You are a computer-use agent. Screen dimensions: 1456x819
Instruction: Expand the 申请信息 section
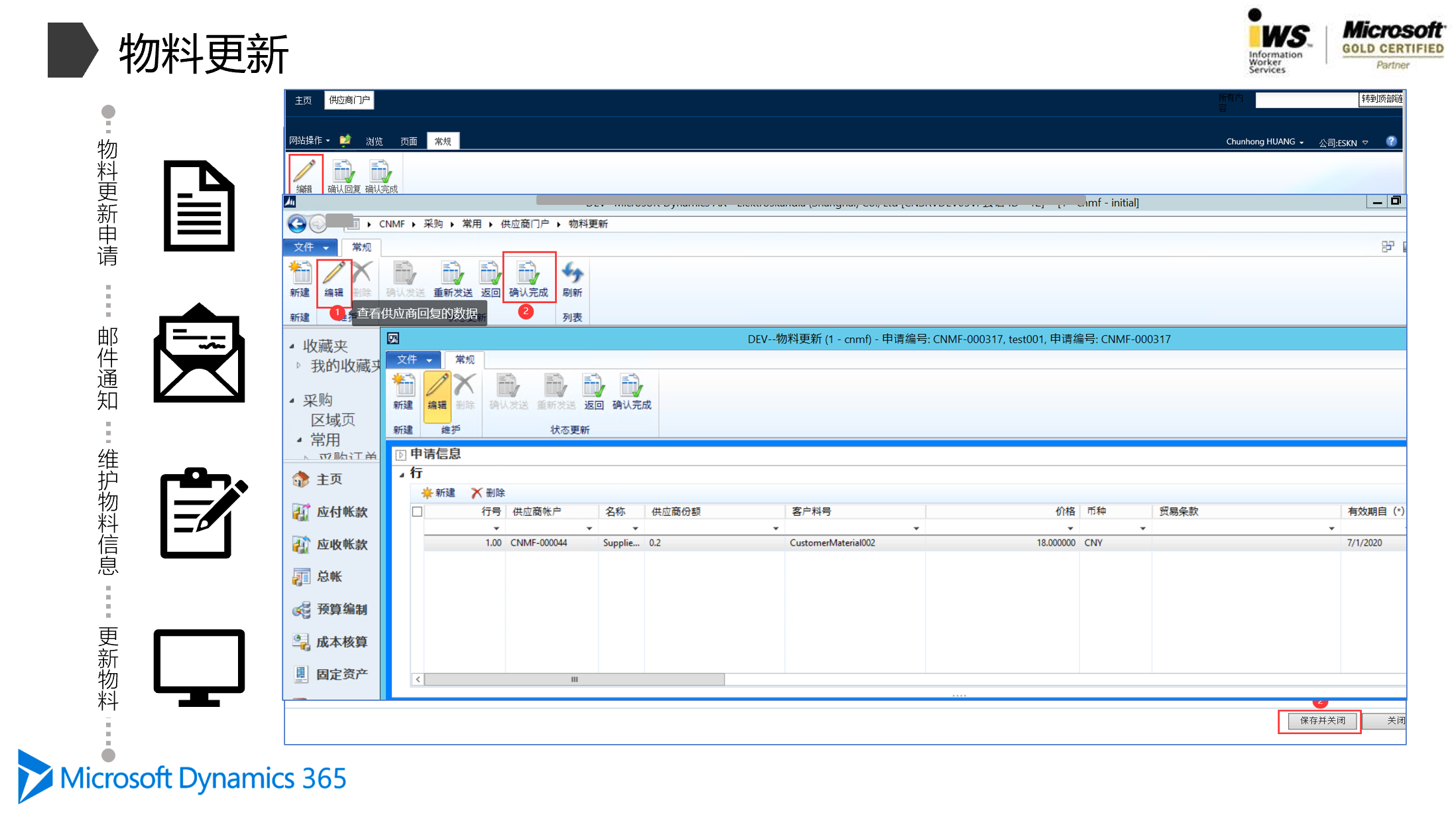[x=400, y=454]
